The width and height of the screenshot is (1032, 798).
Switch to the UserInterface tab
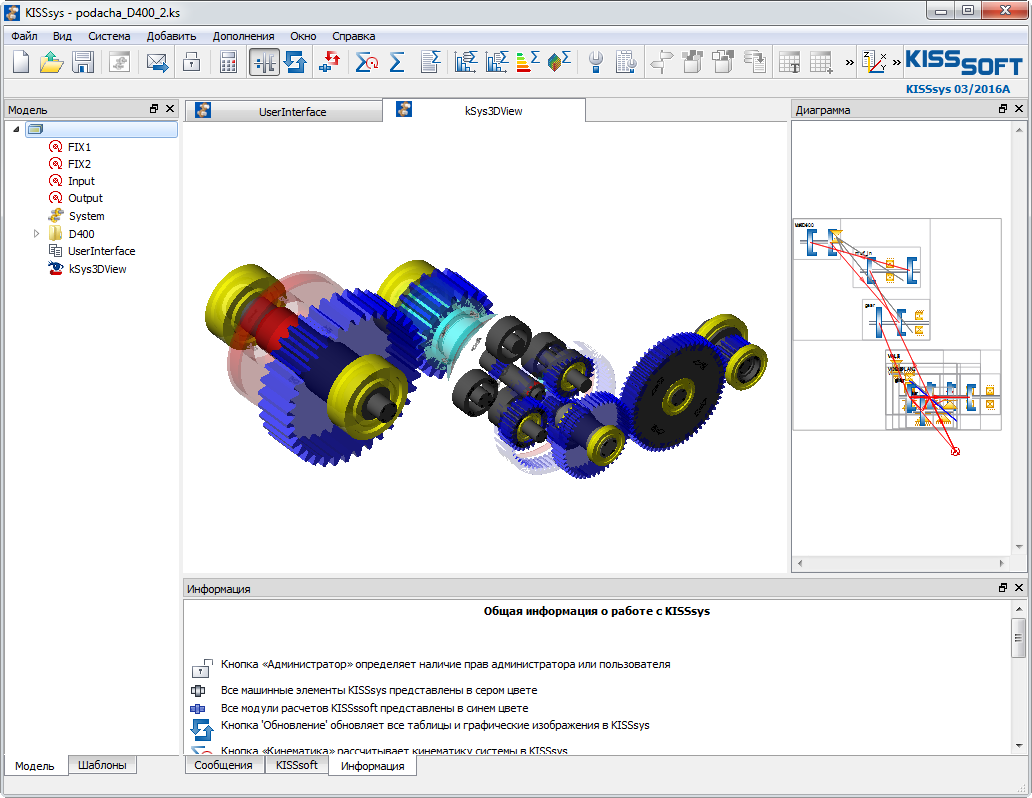pyautogui.click(x=284, y=111)
